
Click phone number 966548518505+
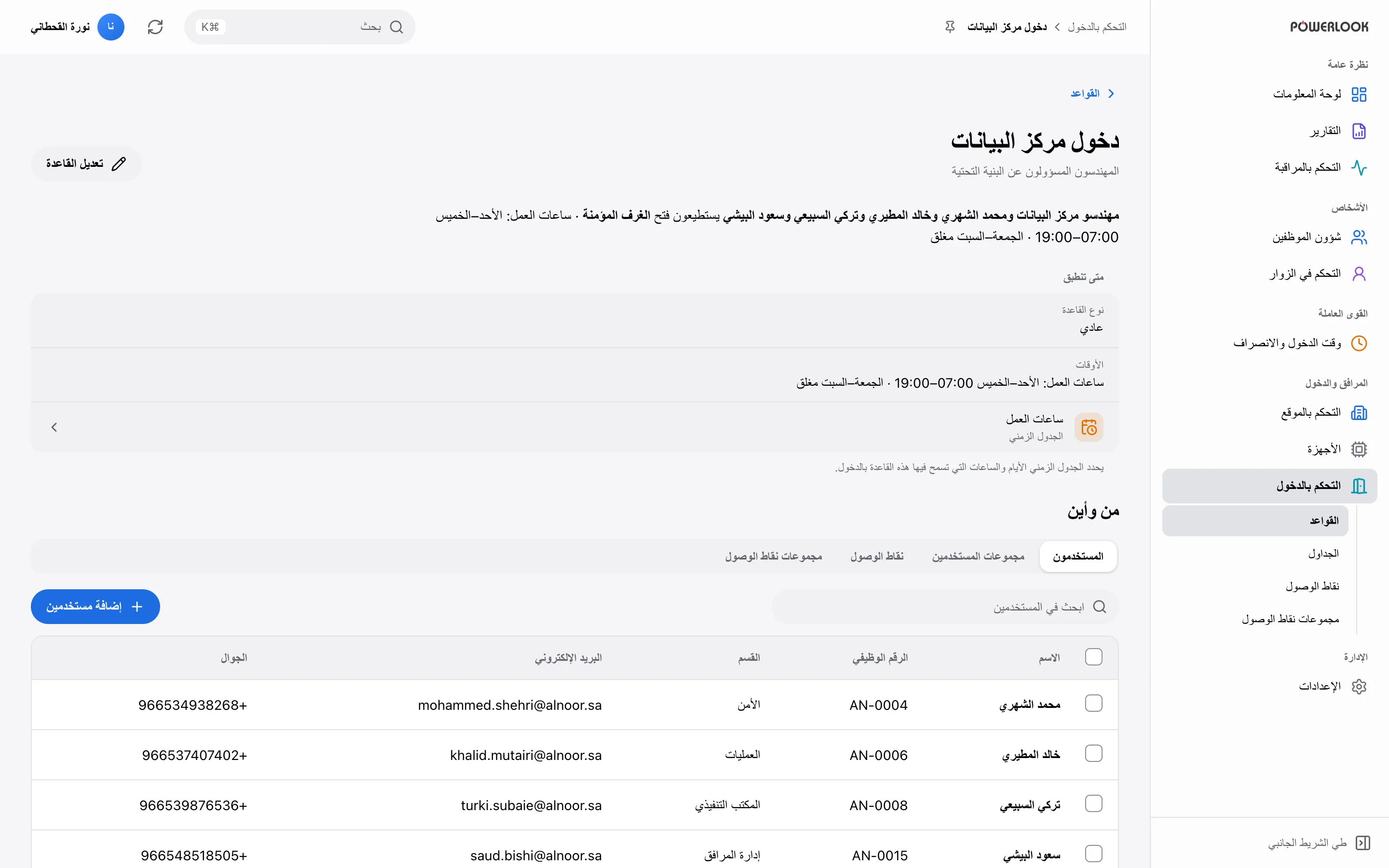coord(194,855)
